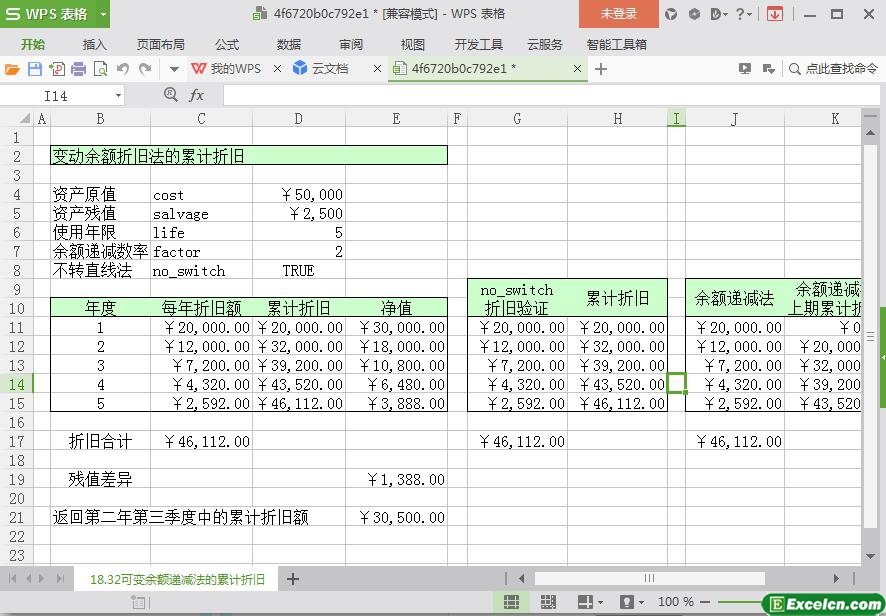Open the Name Box dropdown arrow

[x=118, y=95]
